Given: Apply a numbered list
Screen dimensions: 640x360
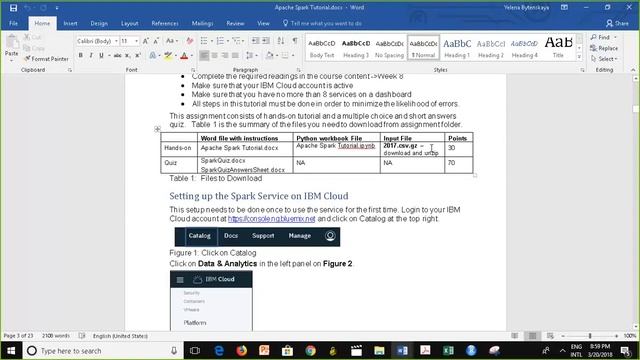Looking at the screenshot, I should point(220,41).
